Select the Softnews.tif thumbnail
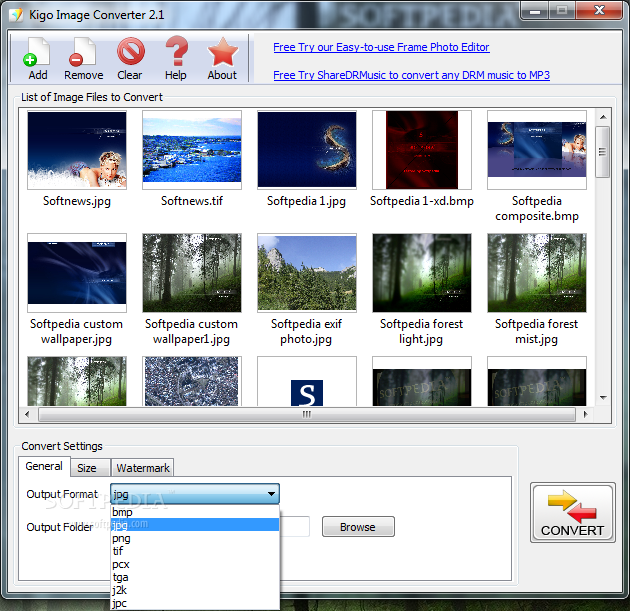Screen dimensions: 630x611 pos(192,150)
